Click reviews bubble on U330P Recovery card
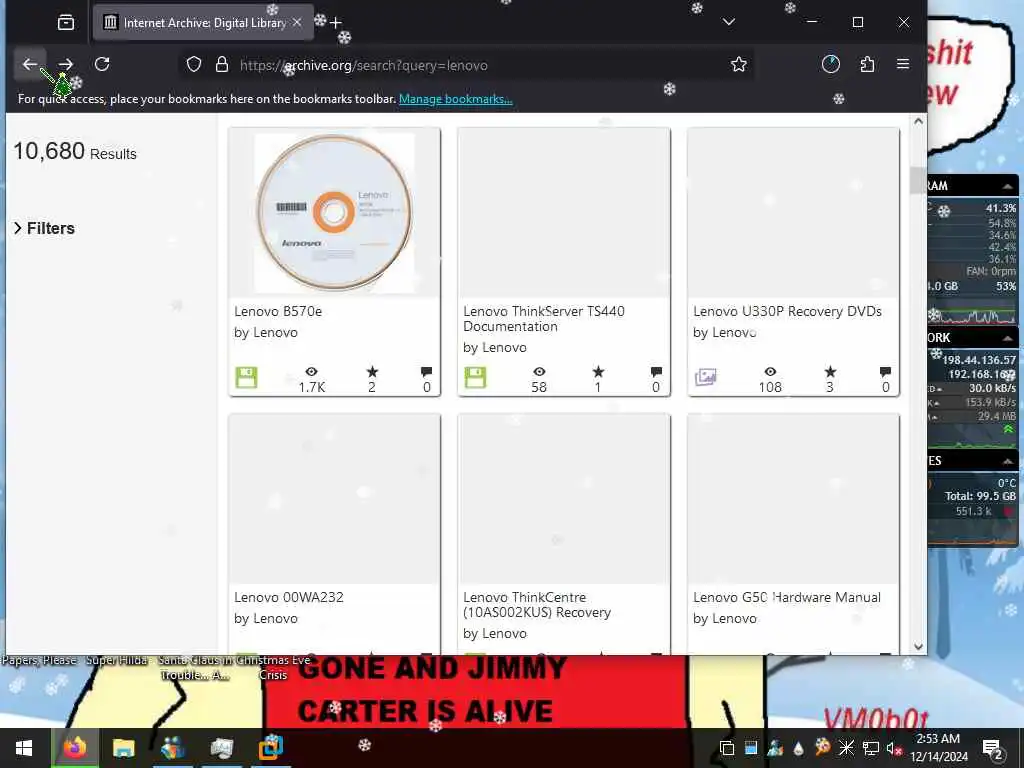The width and height of the screenshot is (1024, 768). (886, 372)
